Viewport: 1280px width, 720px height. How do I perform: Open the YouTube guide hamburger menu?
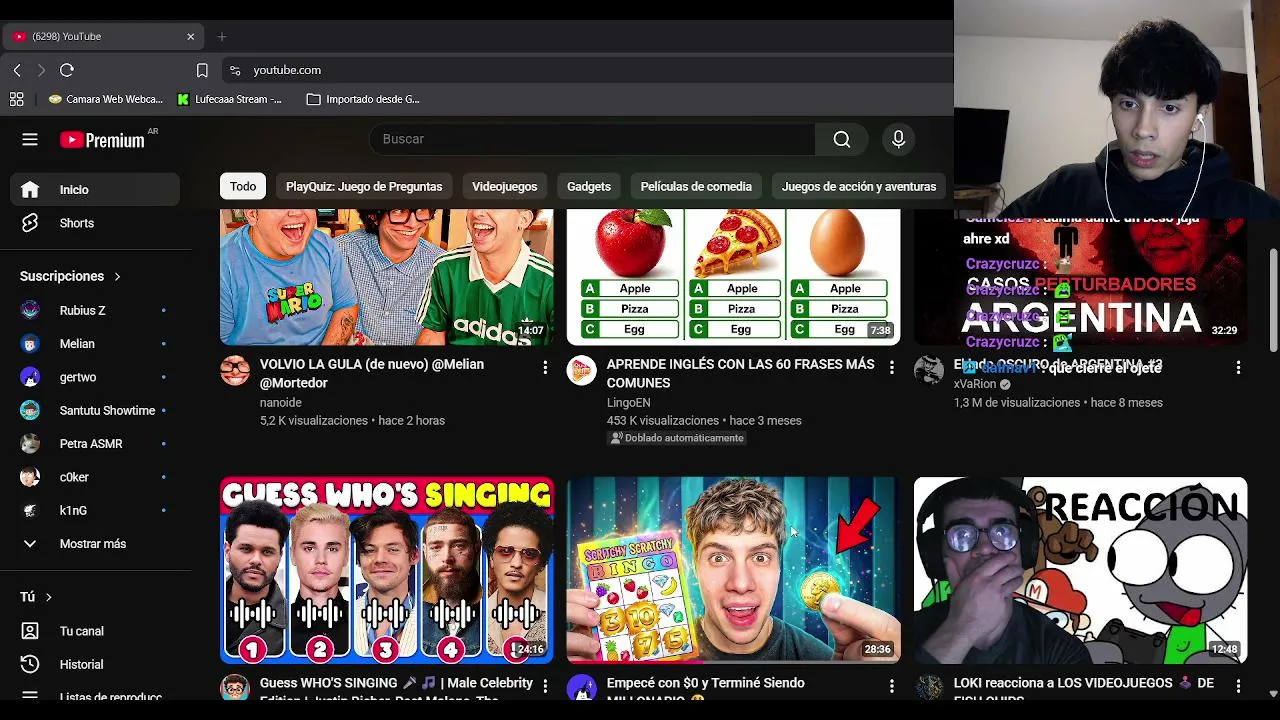pos(30,140)
